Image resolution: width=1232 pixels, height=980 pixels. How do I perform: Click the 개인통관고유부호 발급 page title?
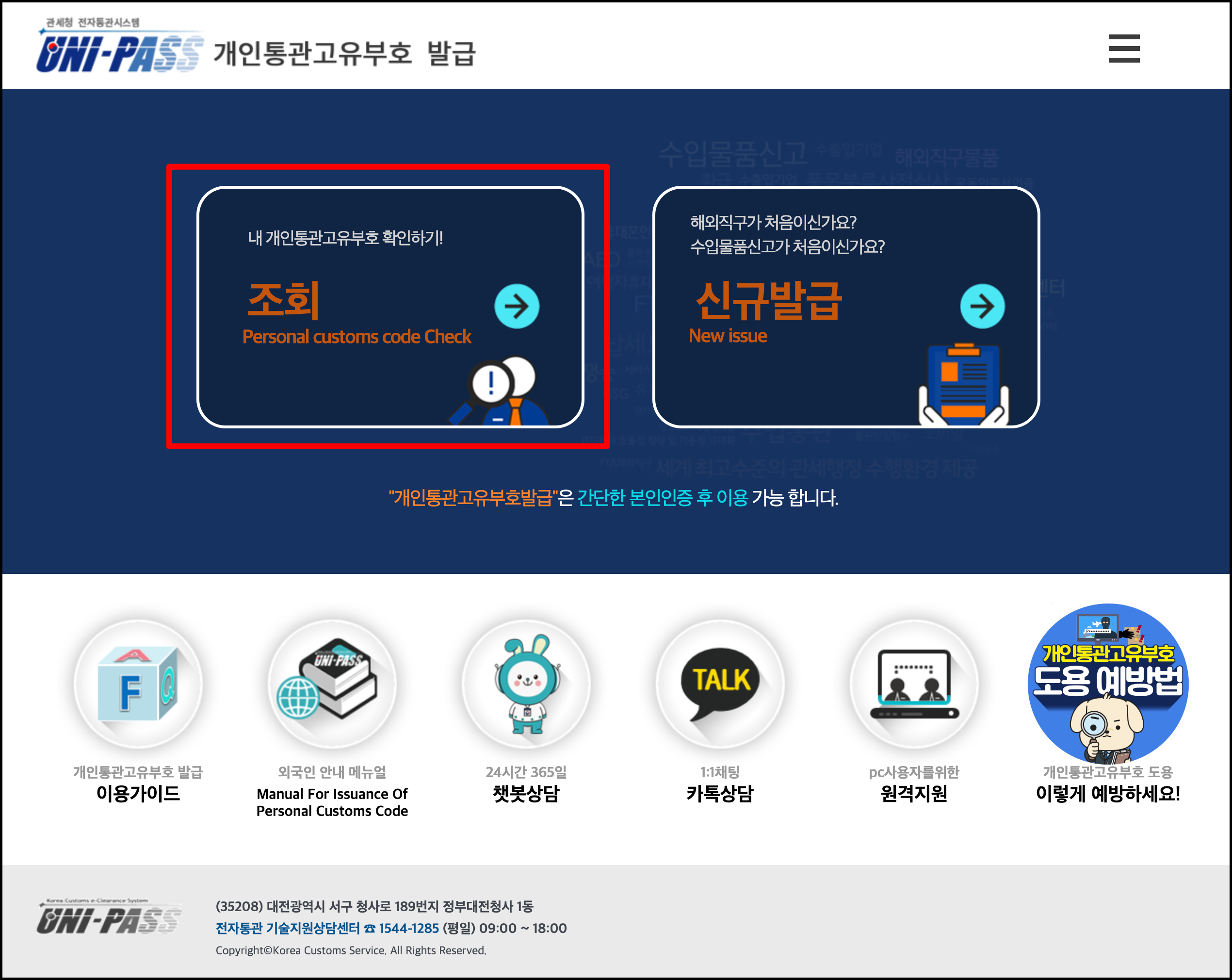(344, 53)
